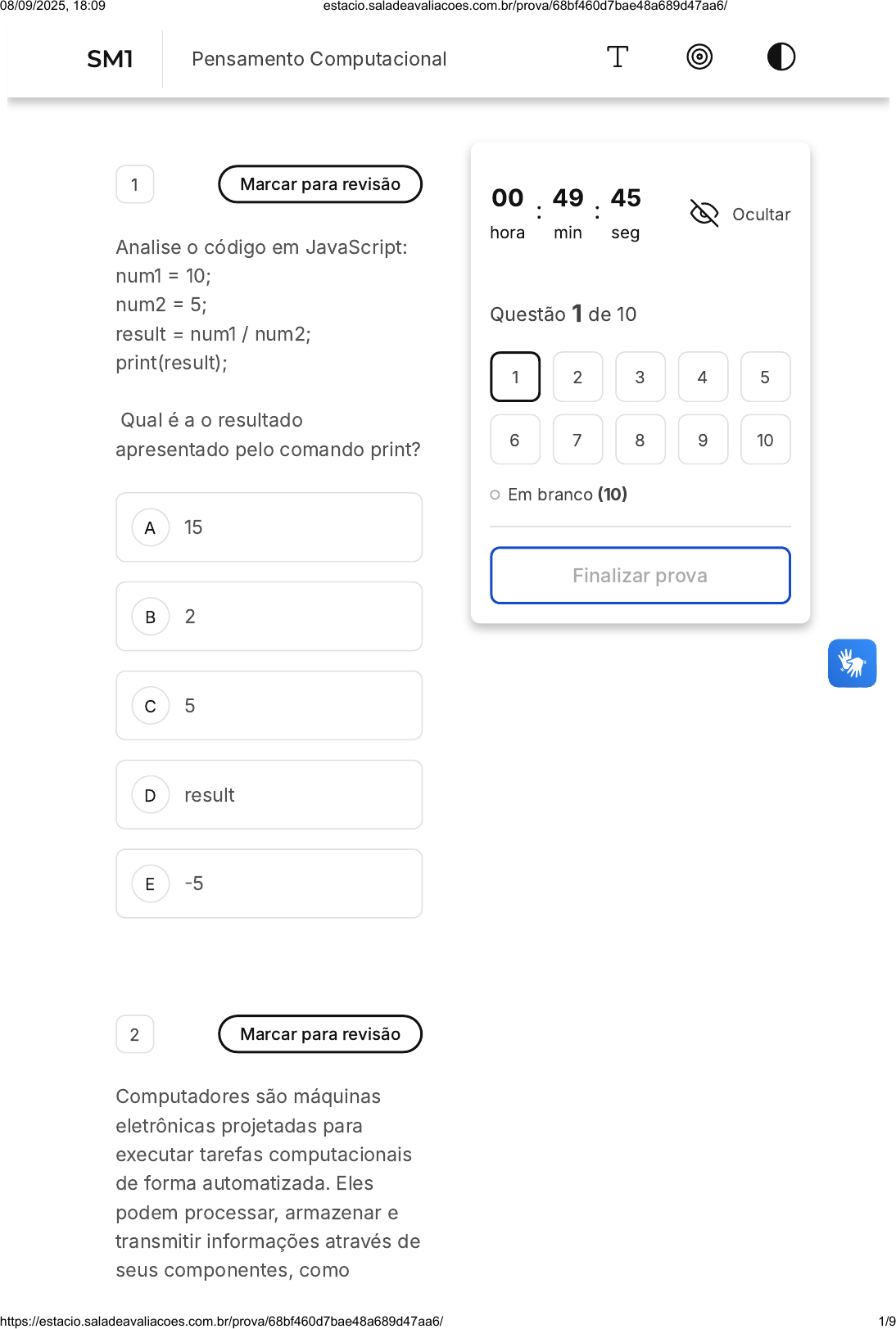Select answer A with value 15
The height and width of the screenshot is (1329, 896).
[269, 527]
